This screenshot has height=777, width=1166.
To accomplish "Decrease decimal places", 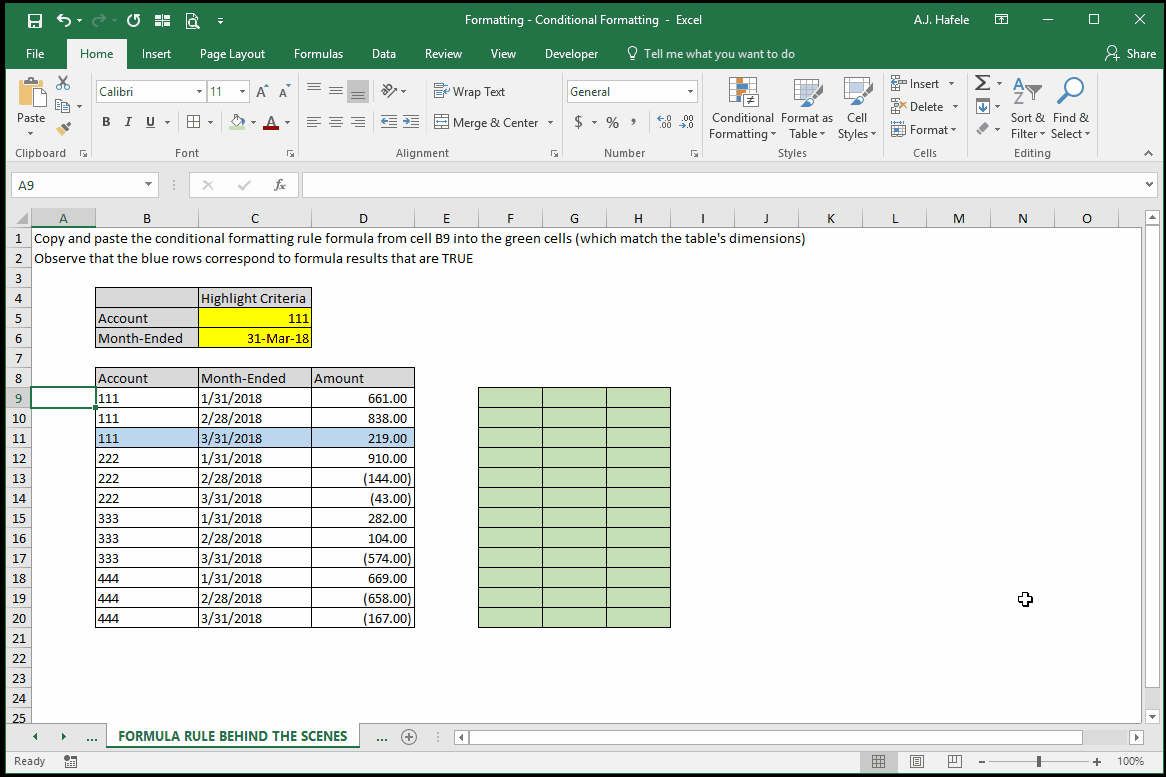I will tap(687, 122).
